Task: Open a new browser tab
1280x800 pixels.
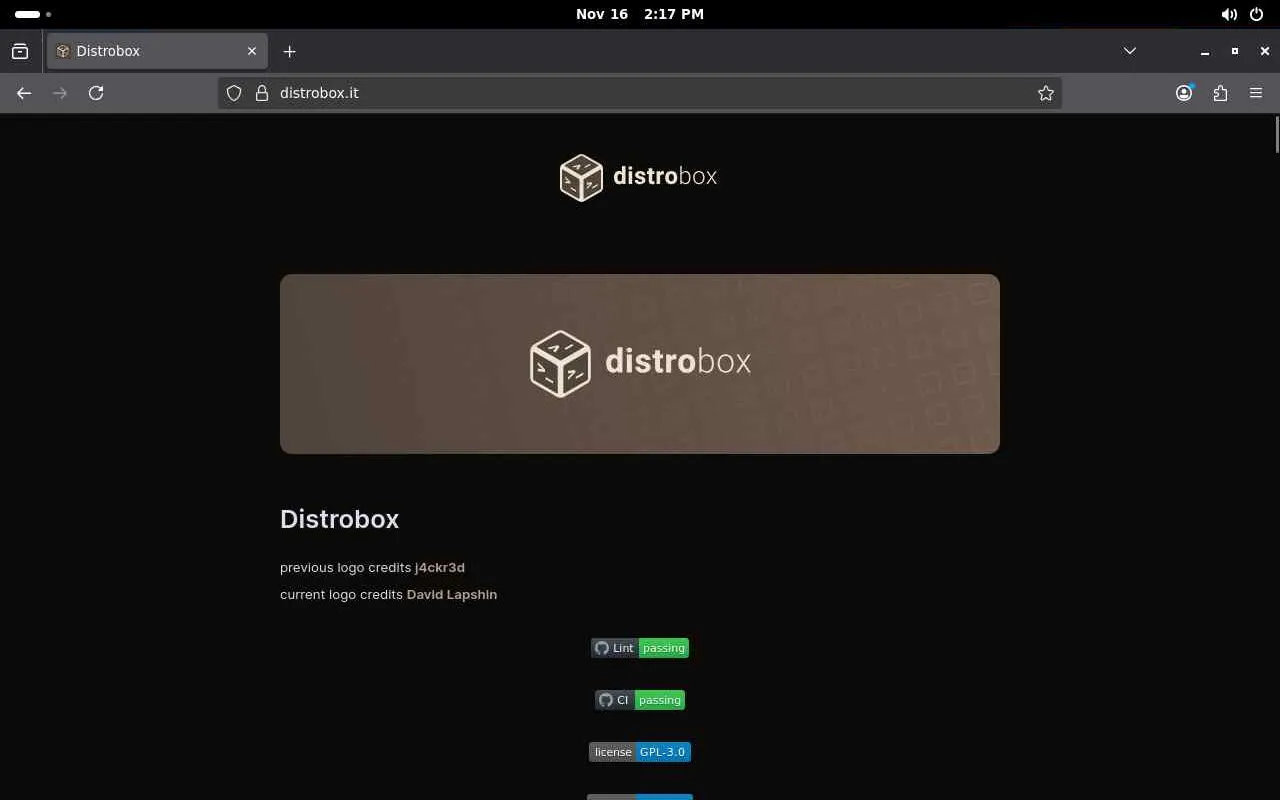Action: click(289, 51)
